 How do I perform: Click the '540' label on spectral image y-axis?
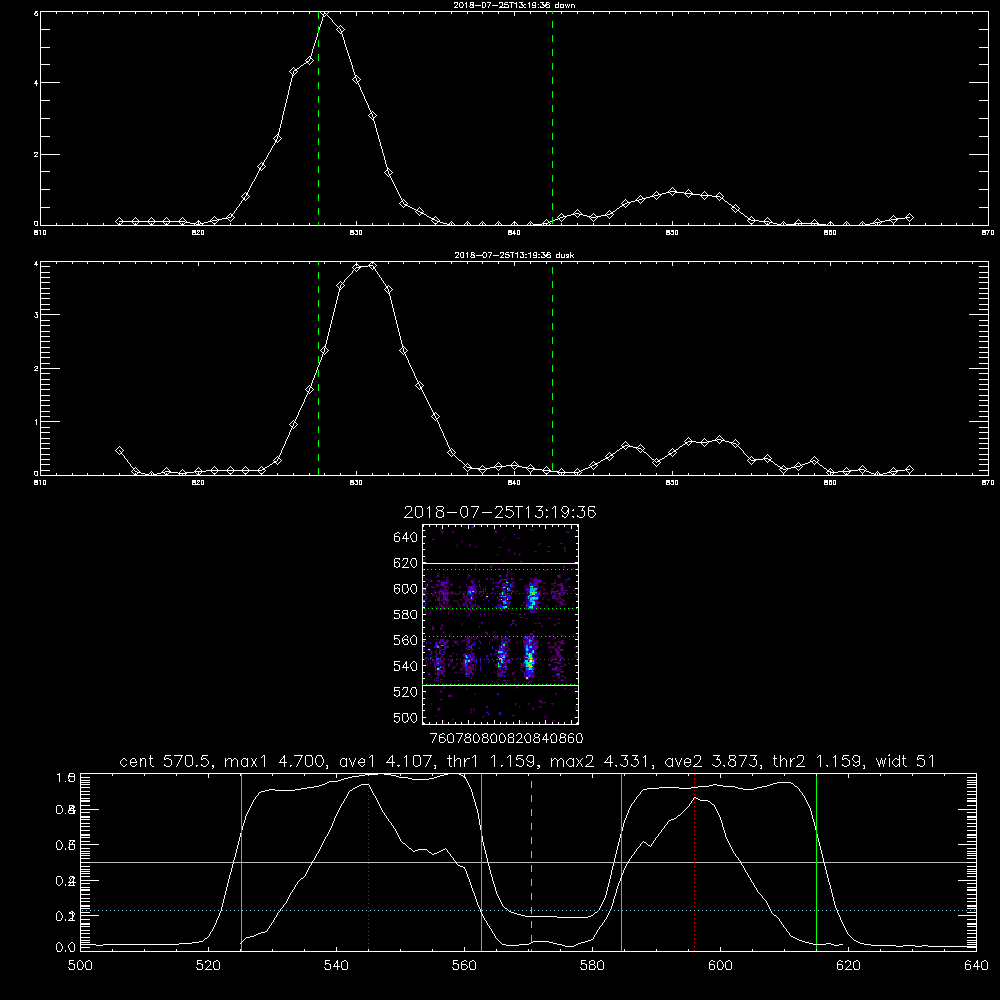406,666
